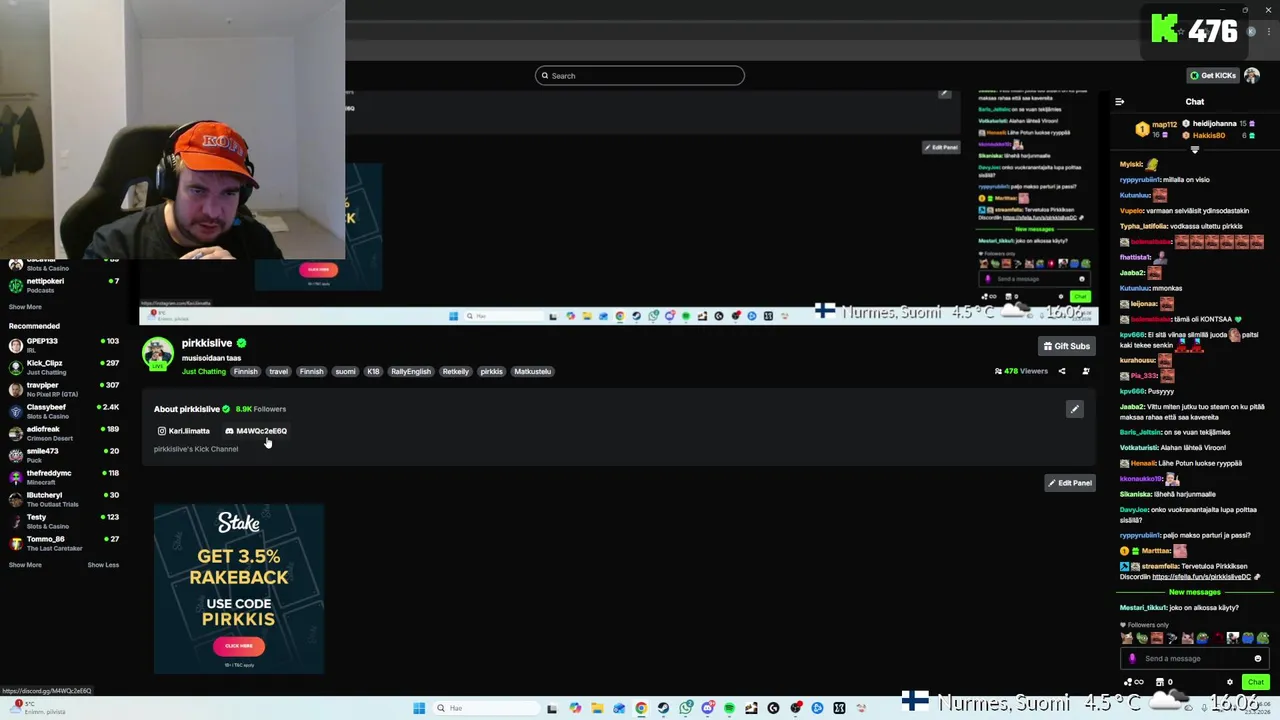
Task: Open Testy recommended channel
Action: (x=62, y=521)
